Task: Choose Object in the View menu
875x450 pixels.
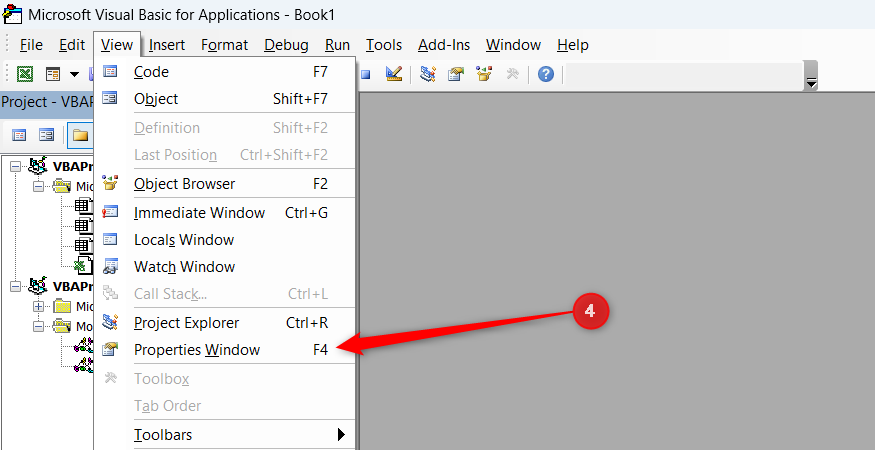Action: point(225,99)
